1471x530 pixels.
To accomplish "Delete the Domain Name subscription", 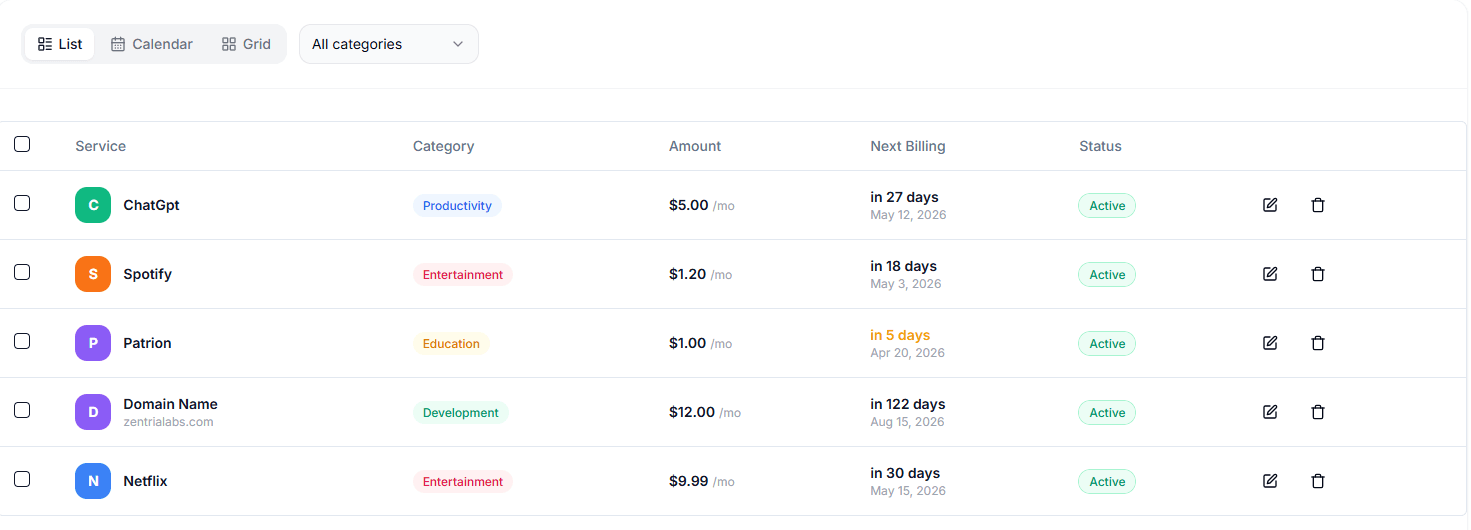I will (1318, 412).
